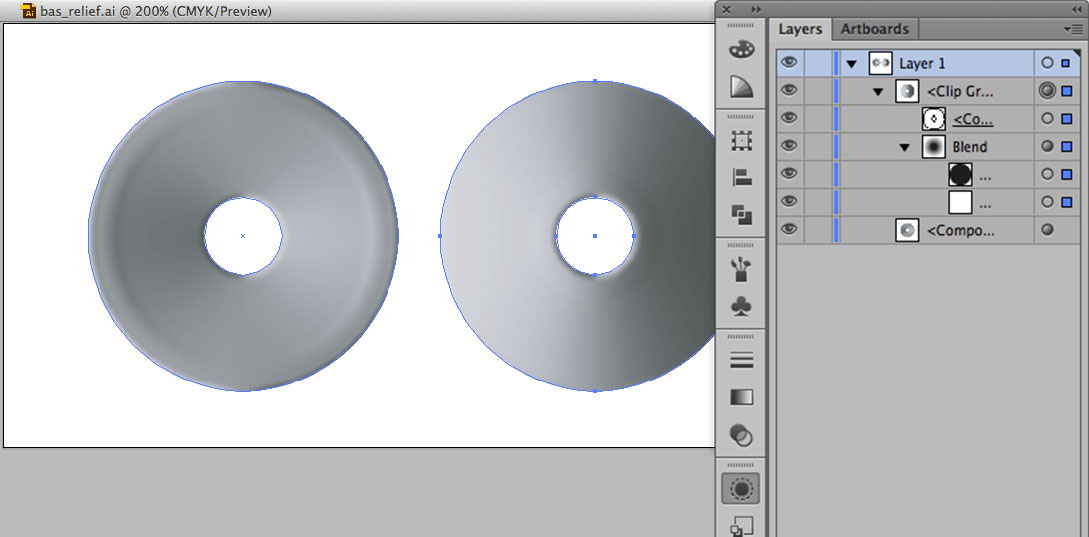Click the selection square for the Blend row

1066,147
